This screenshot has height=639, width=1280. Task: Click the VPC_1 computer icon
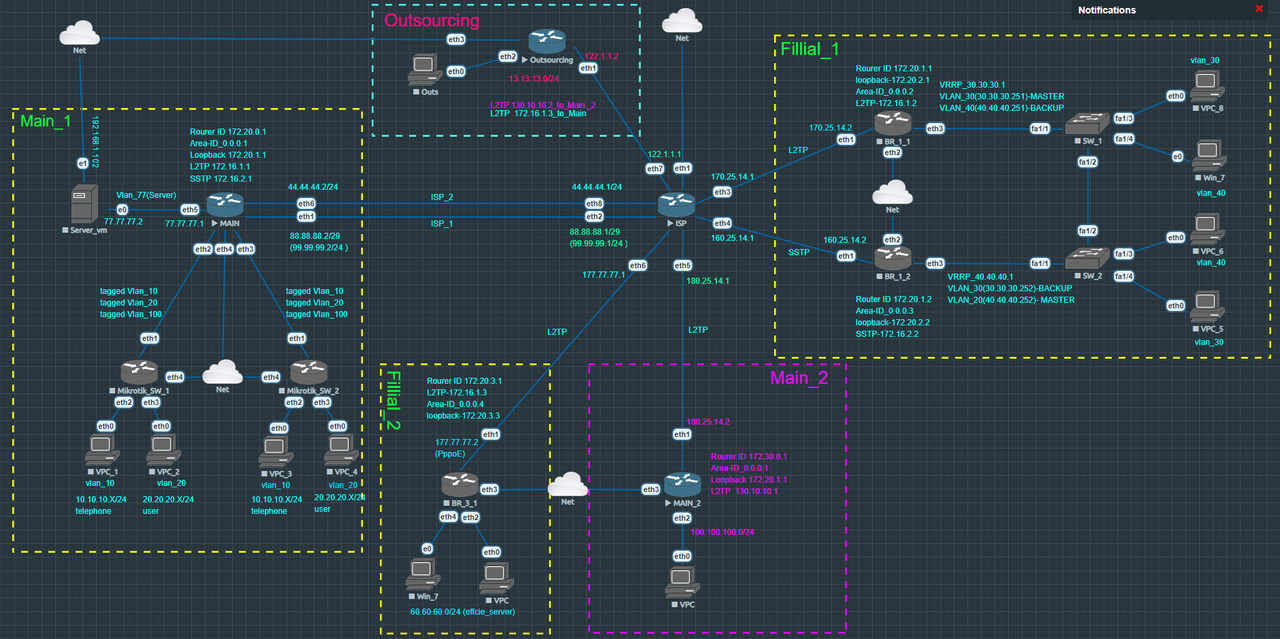[x=101, y=451]
